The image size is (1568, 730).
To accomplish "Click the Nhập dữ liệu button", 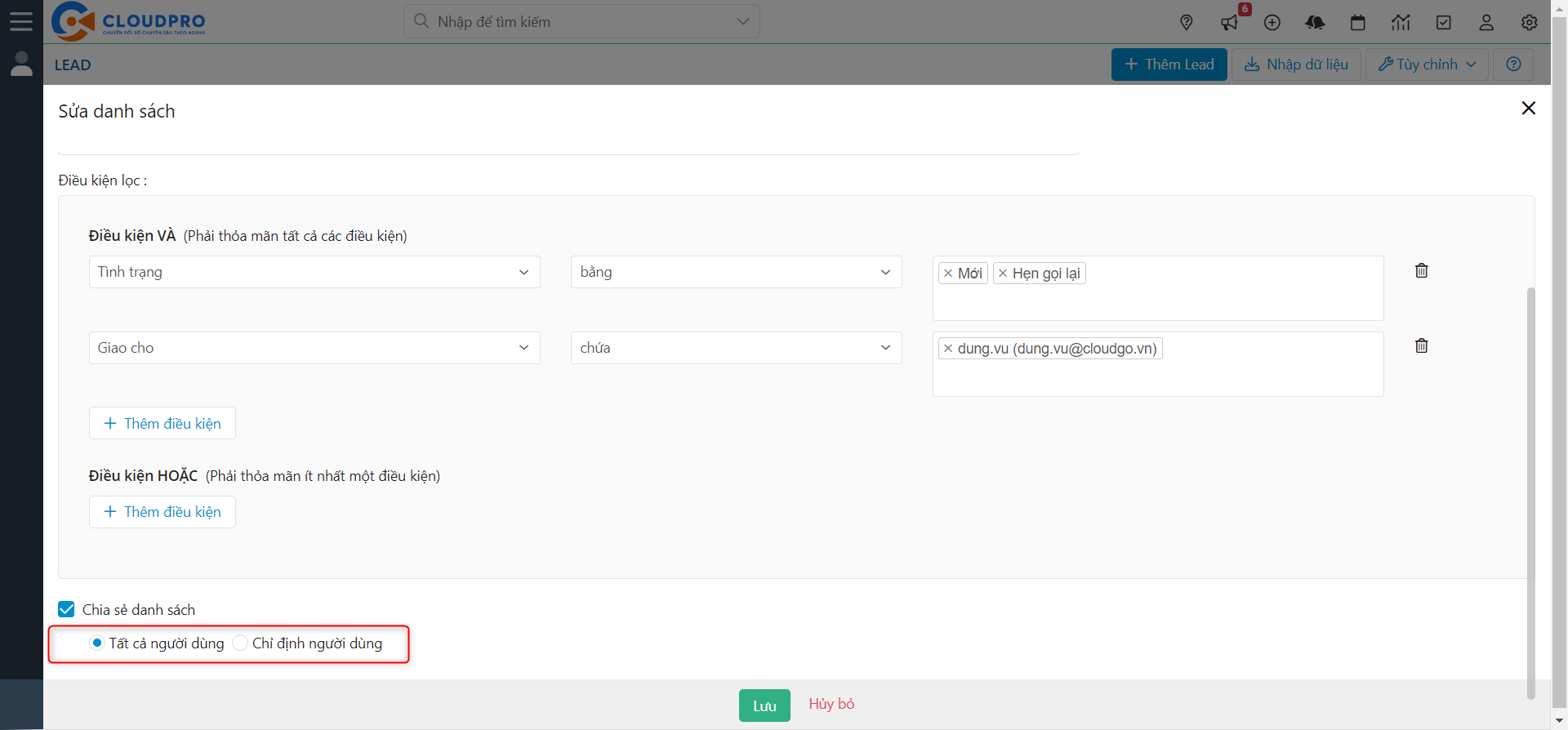I will click(x=1296, y=65).
